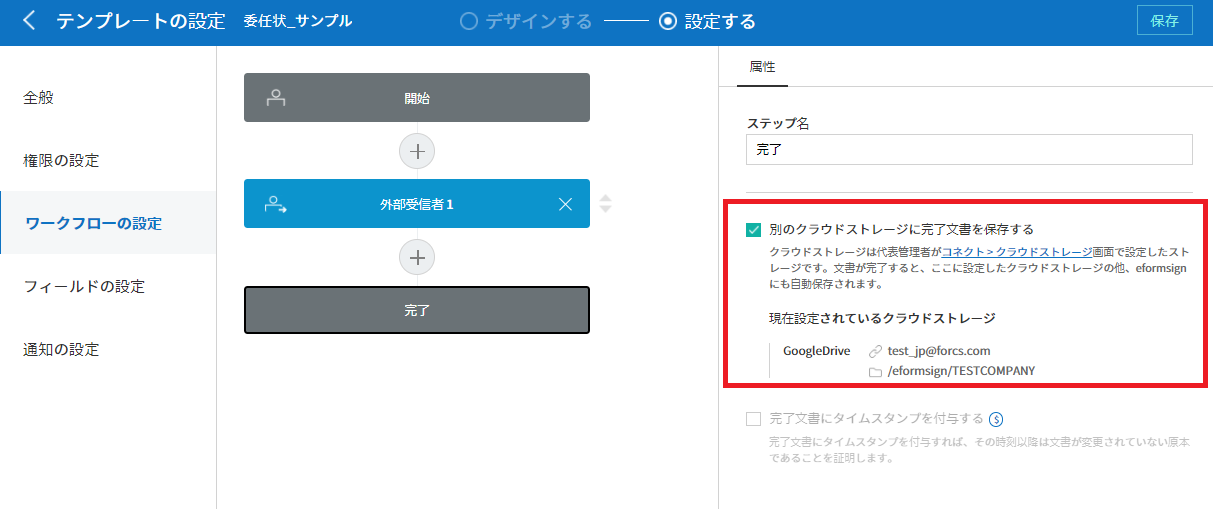Move 外部受信者 1 step up with arrow
Screen dimensions: 1213x509
point(605,197)
